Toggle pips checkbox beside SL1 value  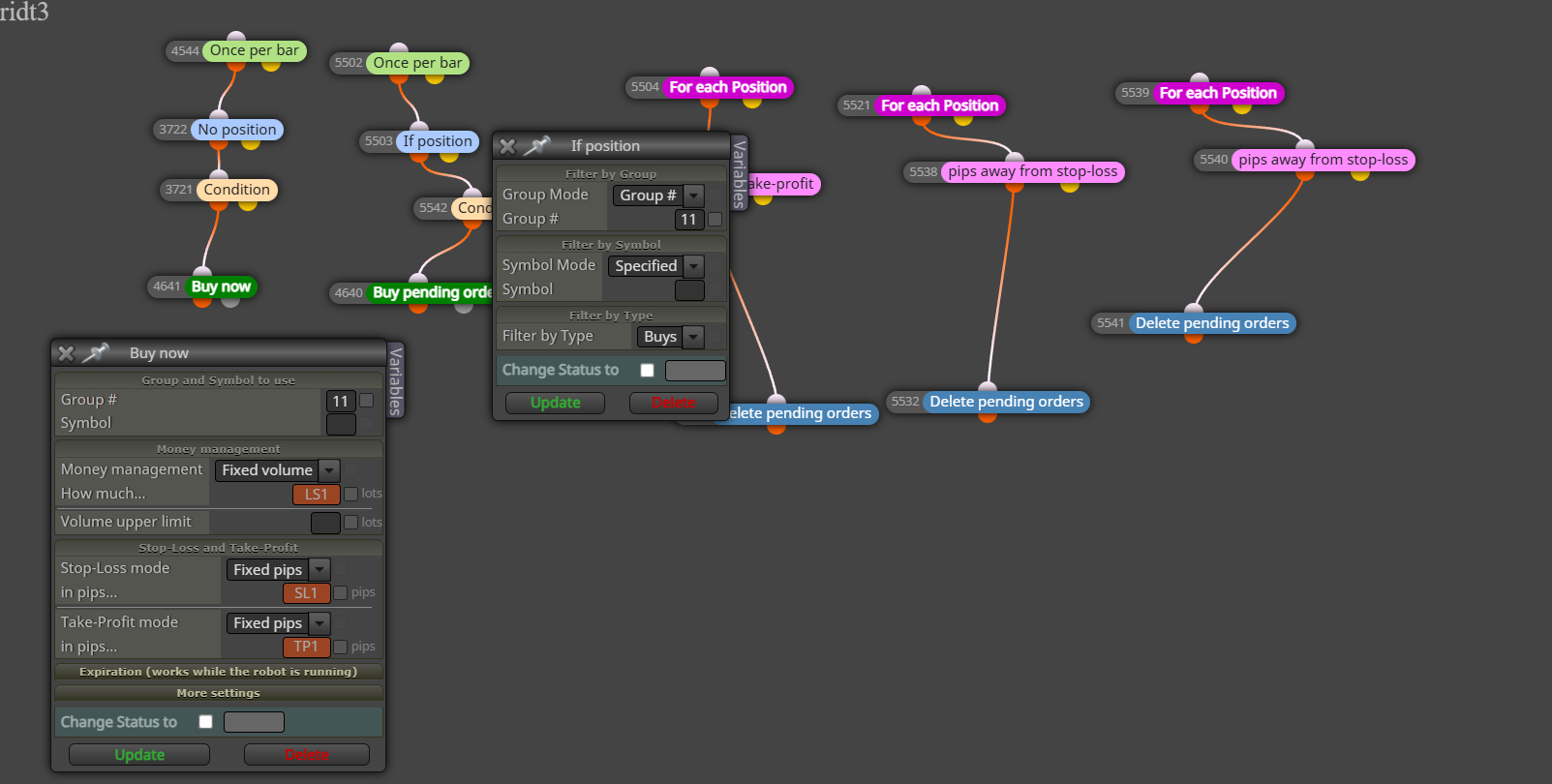[340, 592]
